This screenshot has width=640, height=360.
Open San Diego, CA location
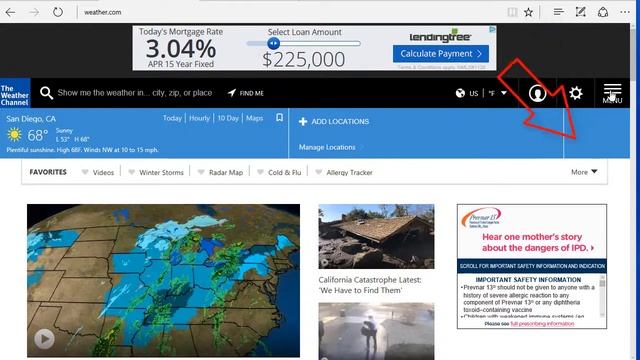pos(31,119)
